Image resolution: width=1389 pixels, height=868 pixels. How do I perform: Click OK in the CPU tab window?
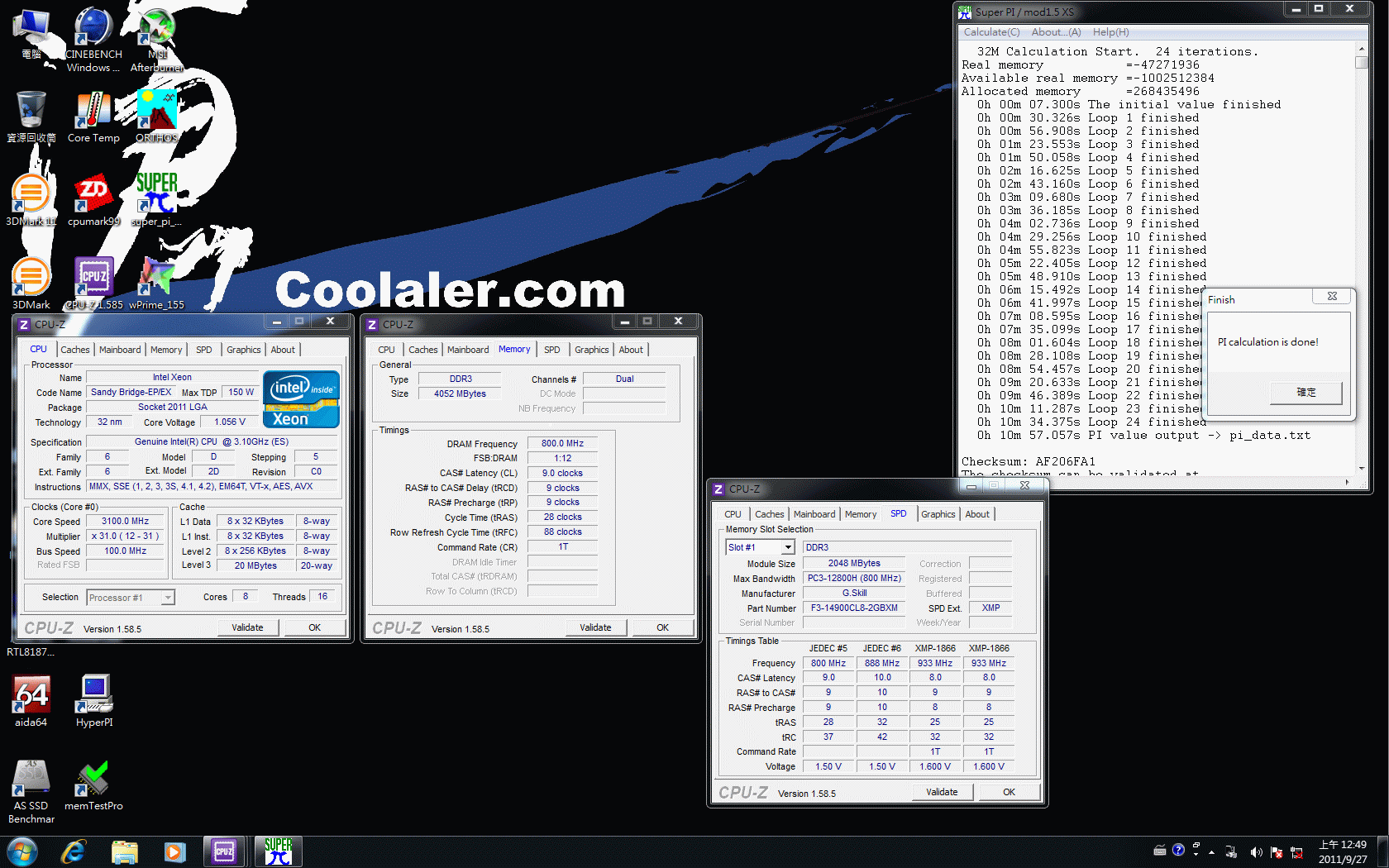pos(314,627)
